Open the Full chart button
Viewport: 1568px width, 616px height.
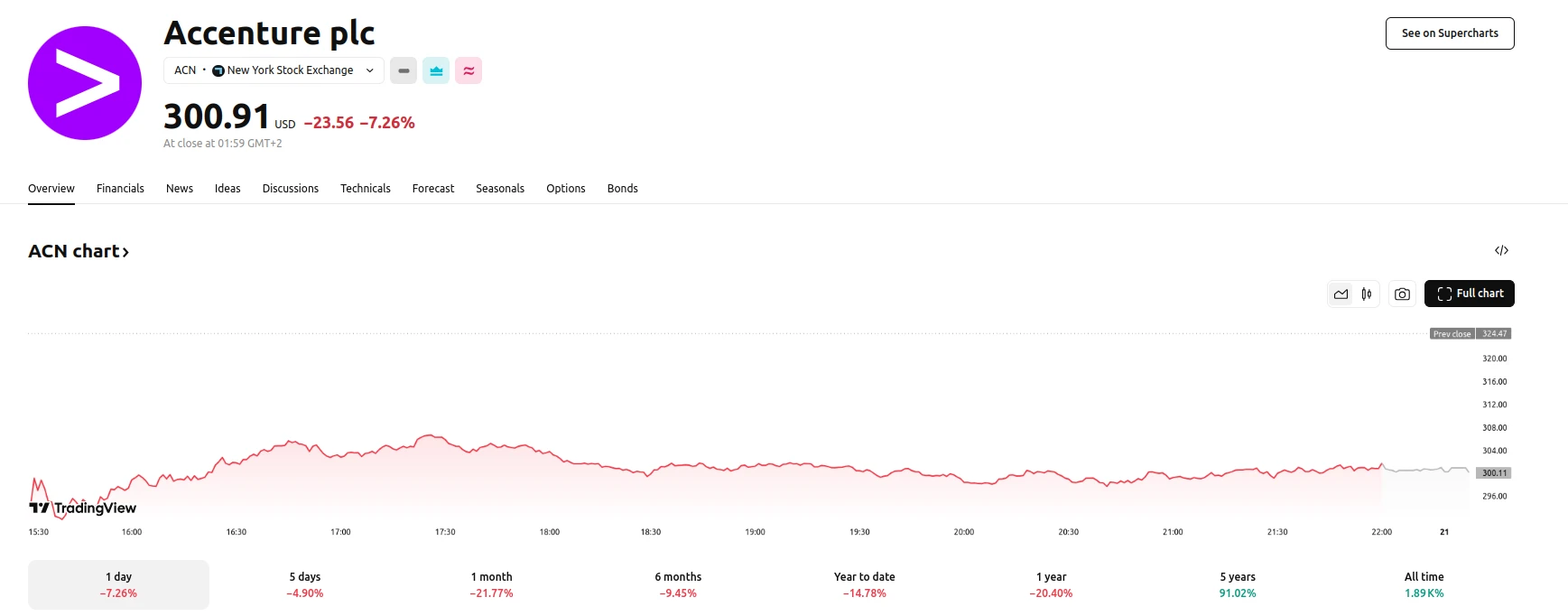1469,294
